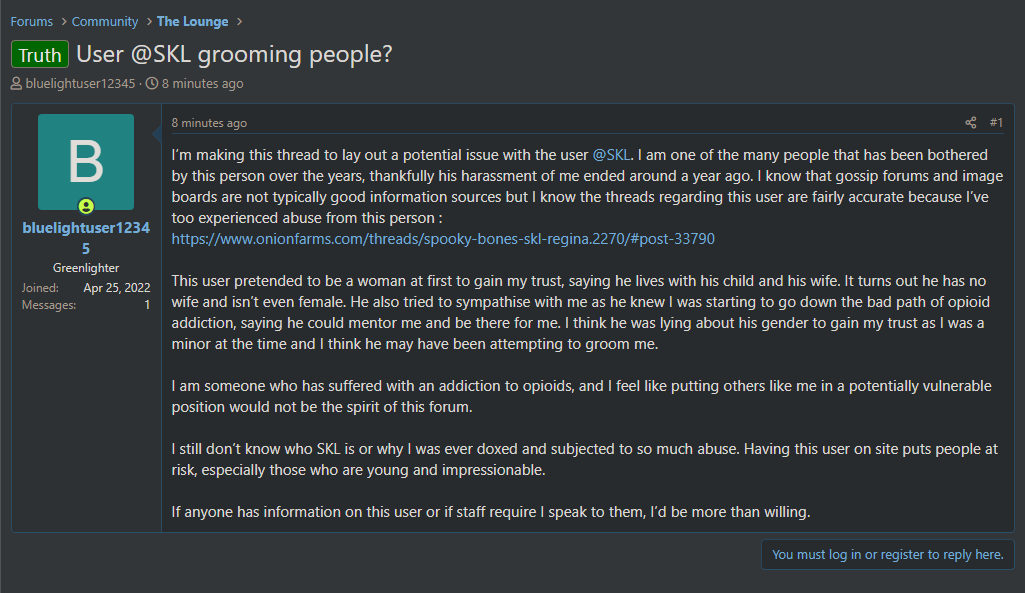
Task: Click the '8 minutes ago' post timestamp
Action: pyautogui.click(x=209, y=123)
